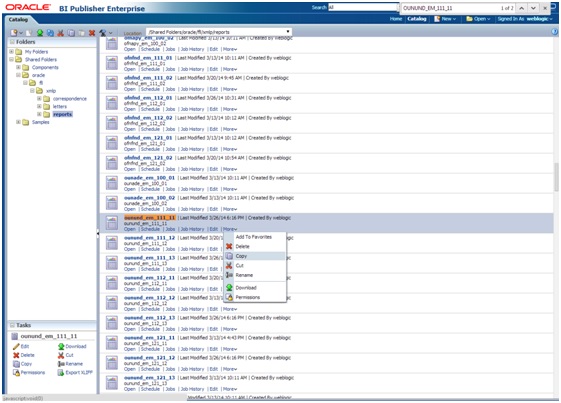
Task: Choose Copy from the context menu
Action: point(254,256)
